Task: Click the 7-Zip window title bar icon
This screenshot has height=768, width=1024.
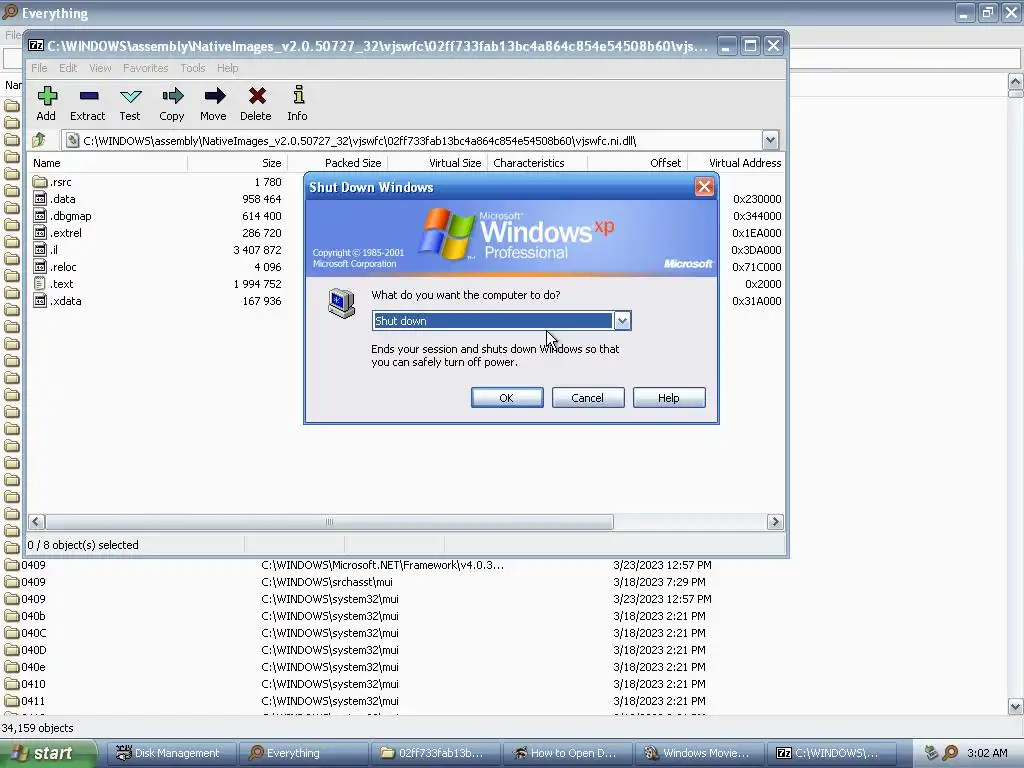Action: coord(36,46)
